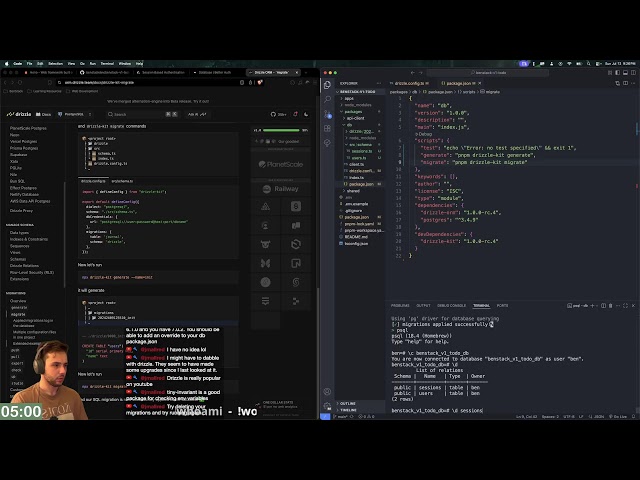
Task: Click VS Code go forward arrow
Action: click(421, 73)
